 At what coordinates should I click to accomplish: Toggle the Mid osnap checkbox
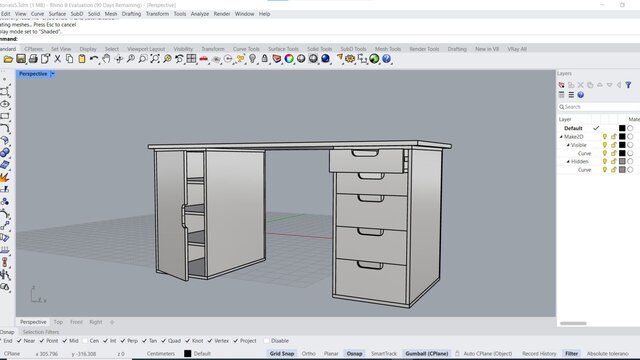click(64, 340)
